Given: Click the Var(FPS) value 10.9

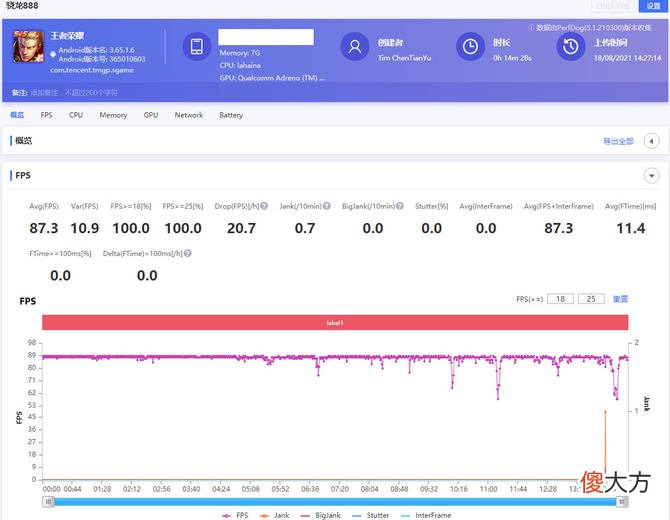Looking at the screenshot, I should tap(85, 228).
